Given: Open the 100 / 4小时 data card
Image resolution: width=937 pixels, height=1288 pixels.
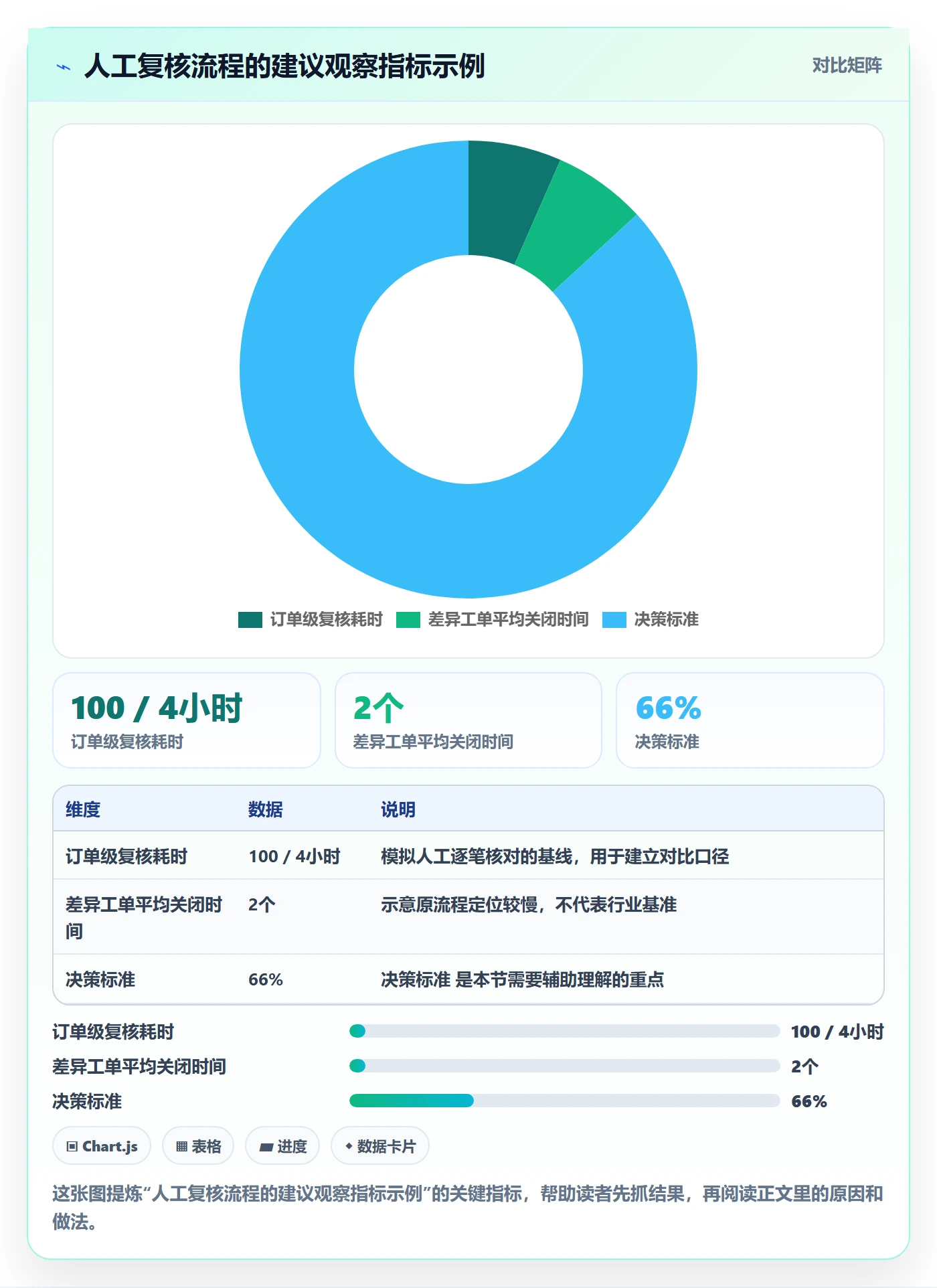Looking at the screenshot, I should point(187,720).
